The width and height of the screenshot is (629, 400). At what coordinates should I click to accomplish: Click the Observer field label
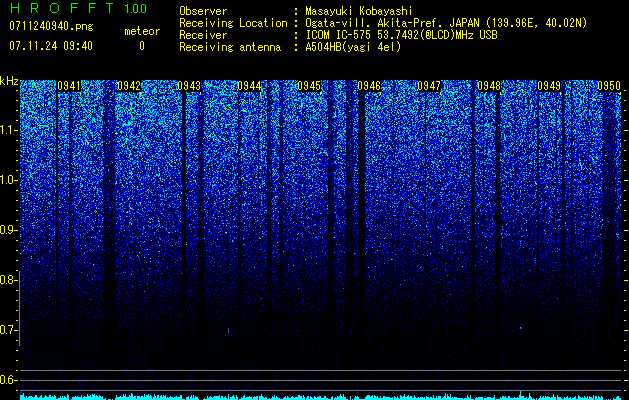(203, 11)
